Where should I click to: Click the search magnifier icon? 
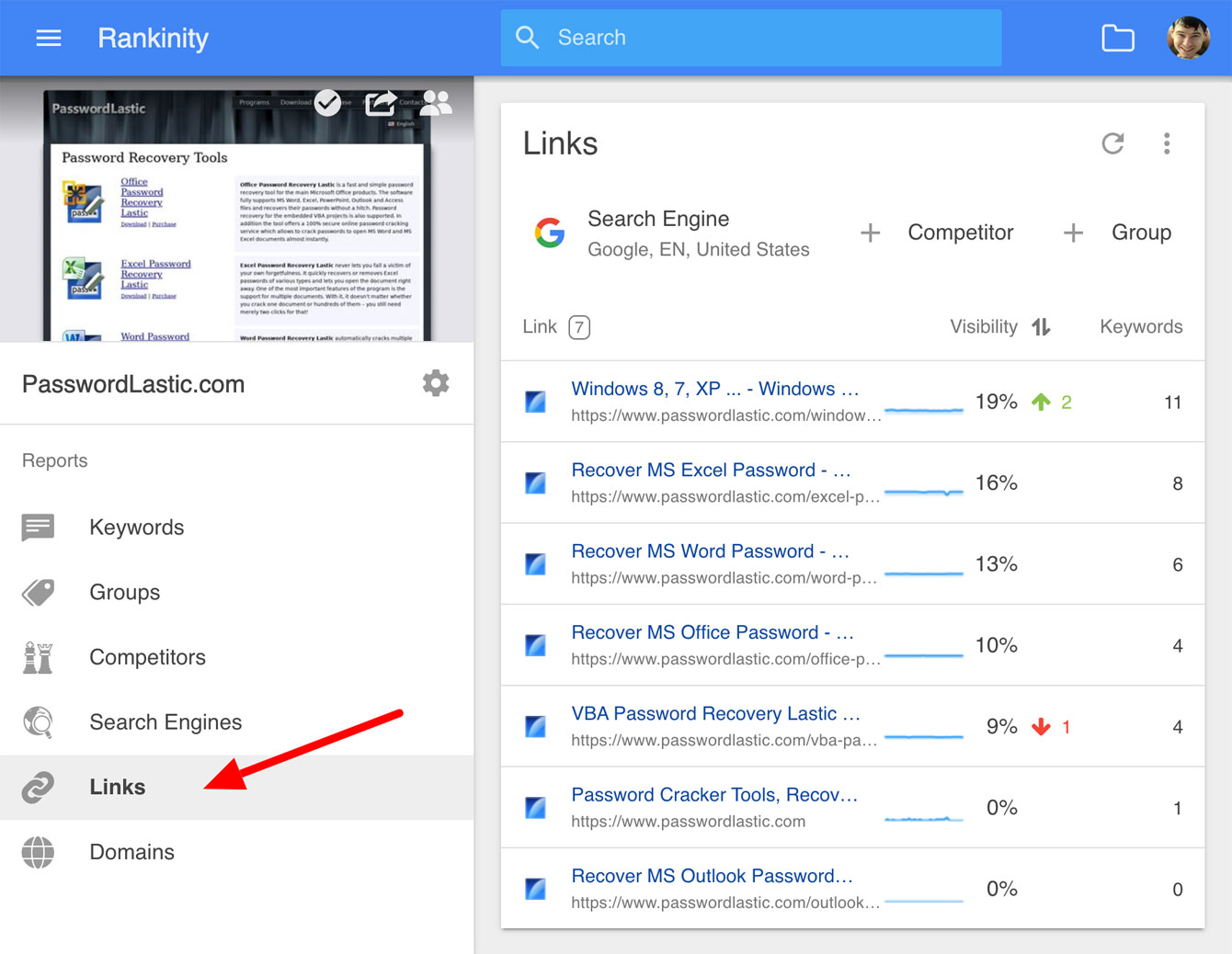point(528,38)
